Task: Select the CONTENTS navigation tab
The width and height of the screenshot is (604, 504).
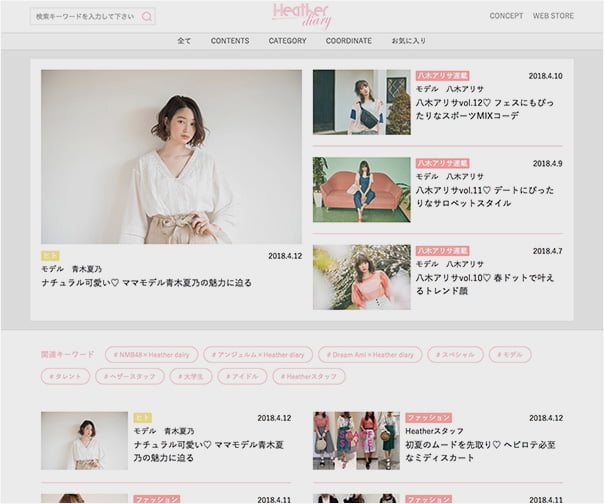Action: pos(230,41)
